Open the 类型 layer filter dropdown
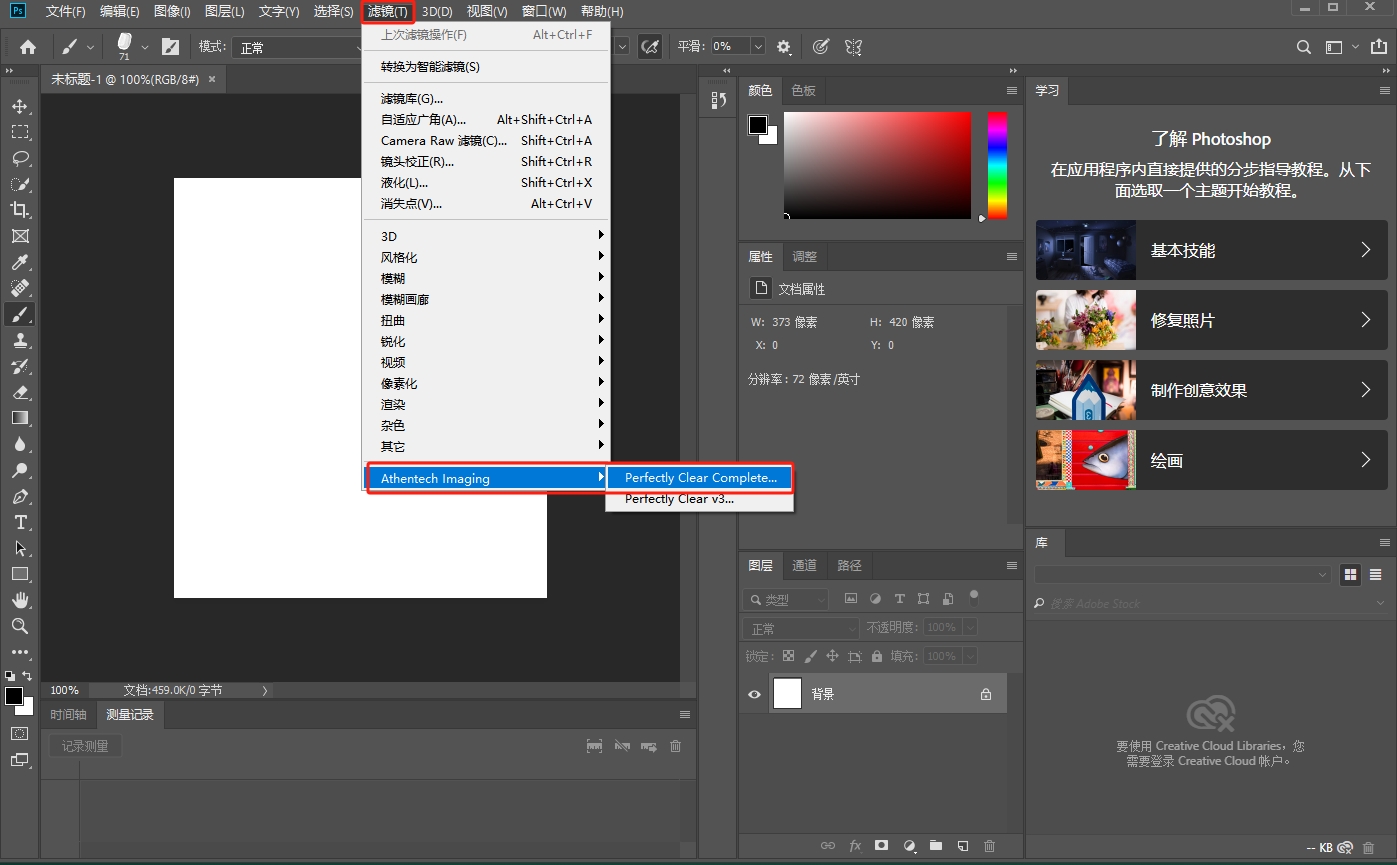Viewport: 1397px width, 865px height. [788, 600]
